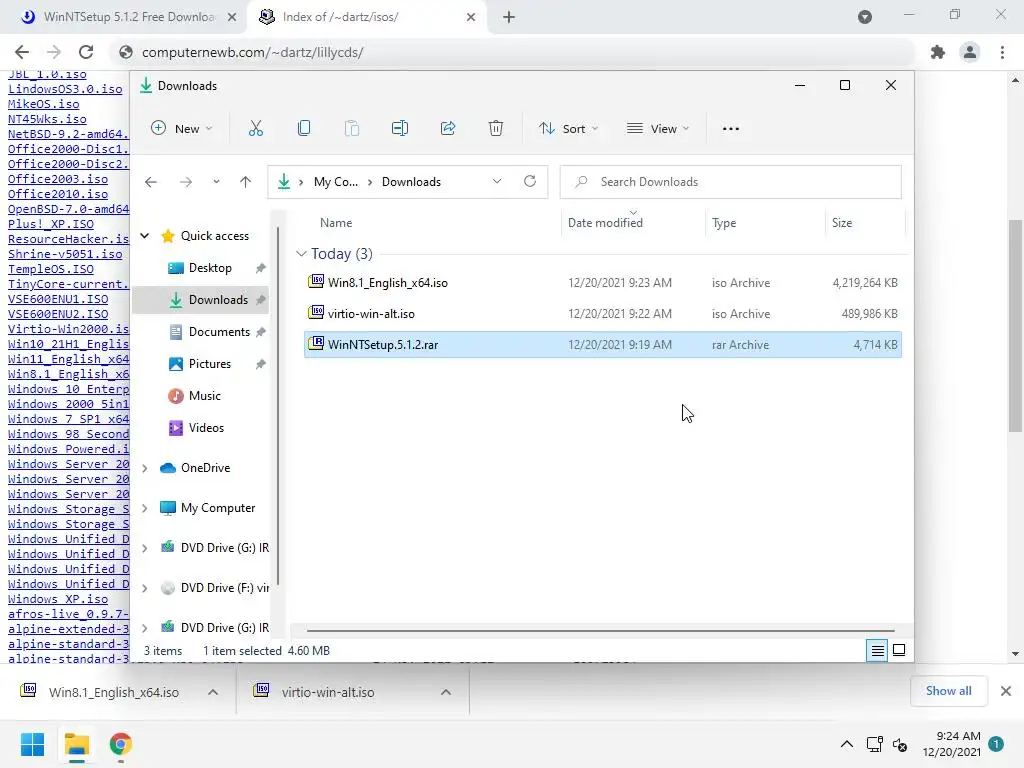The image size is (1024, 768).
Task: Switch to large thumbnails view icon
Action: pyautogui.click(x=899, y=650)
